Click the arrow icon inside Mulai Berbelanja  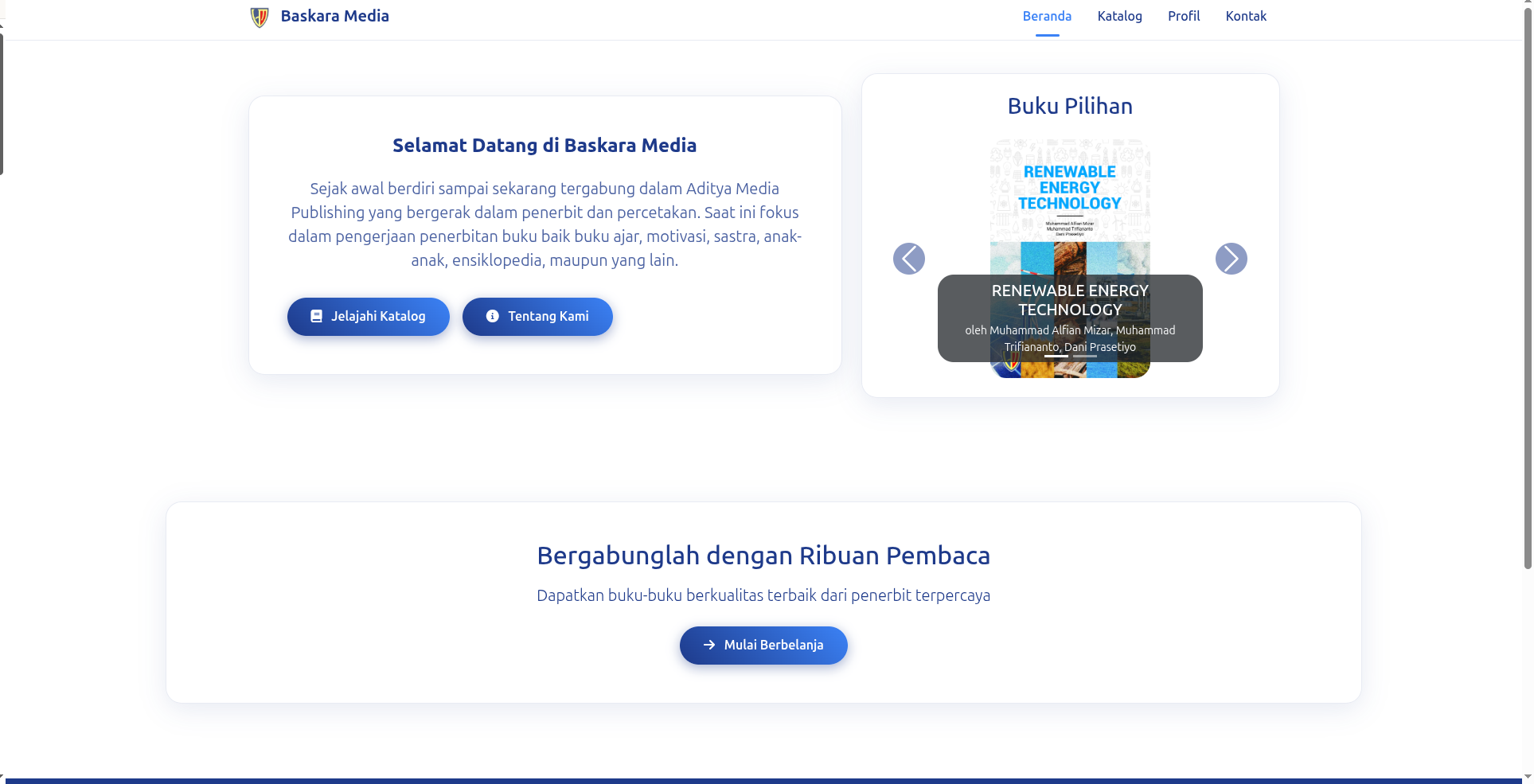(708, 645)
